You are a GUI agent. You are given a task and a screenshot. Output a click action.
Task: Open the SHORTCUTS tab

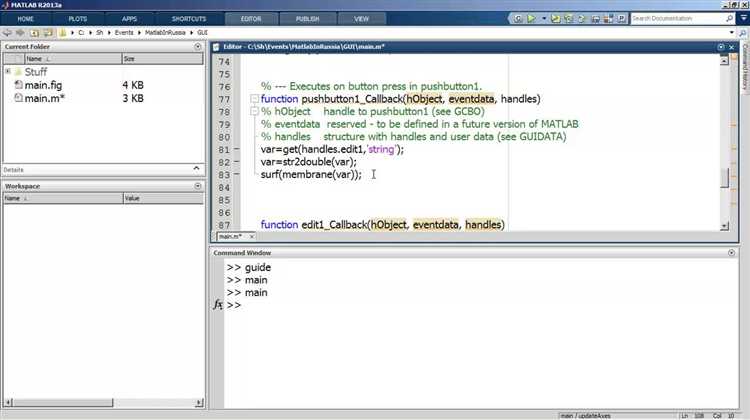(189, 19)
